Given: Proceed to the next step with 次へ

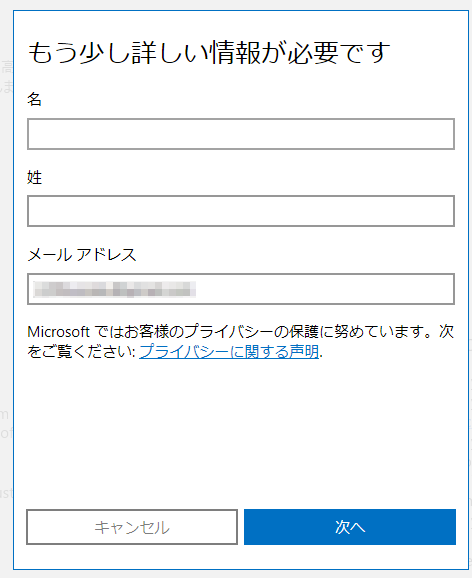Looking at the screenshot, I should click(x=350, y=527).
